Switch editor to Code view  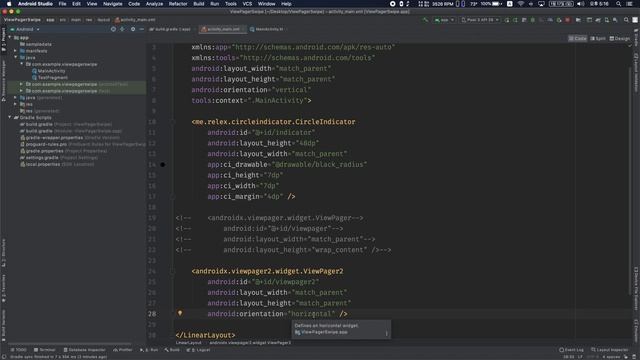(578, 38)
